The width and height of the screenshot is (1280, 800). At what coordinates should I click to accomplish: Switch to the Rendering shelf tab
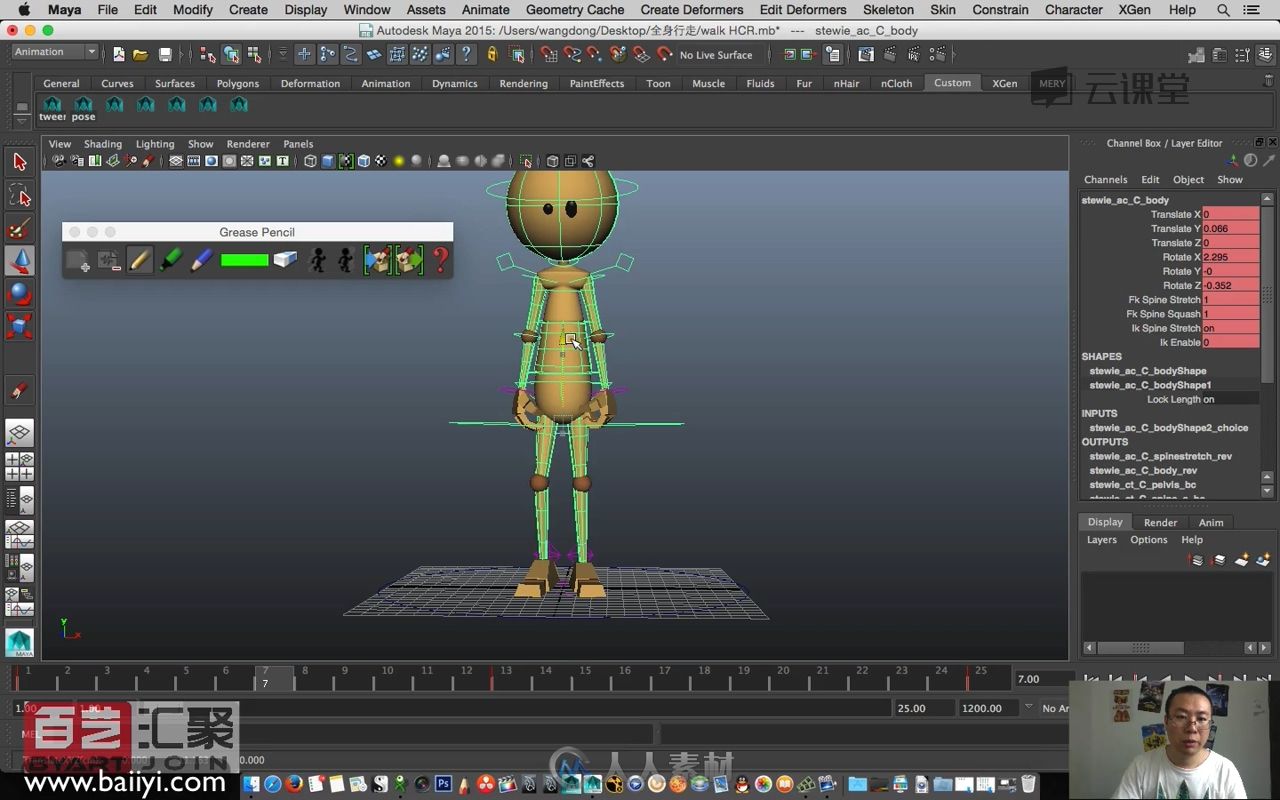[x=524, y=84]
